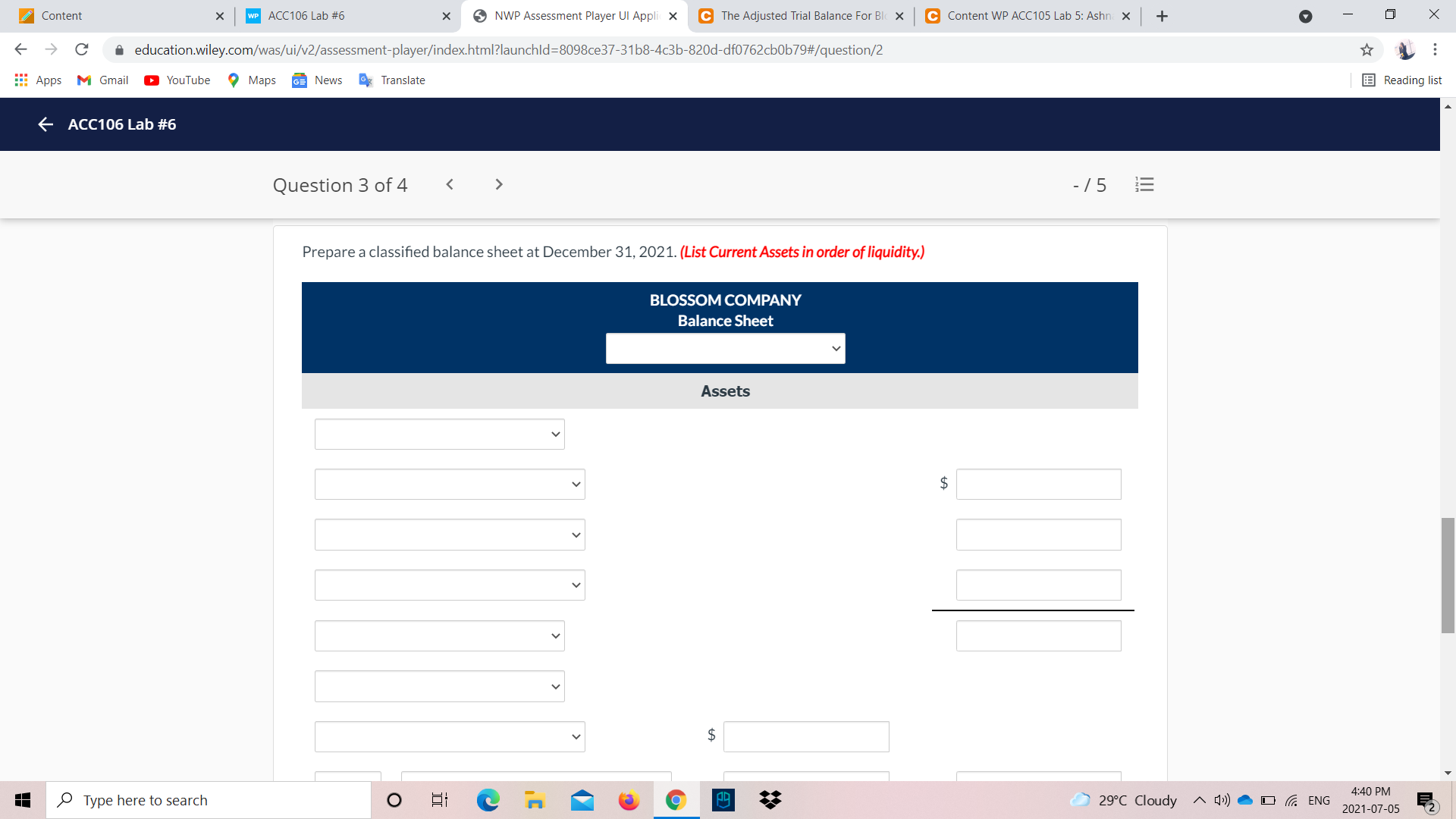Open Dropbox from the taskbar
The width and height of the screenshot is (1456, 819).
770,800
